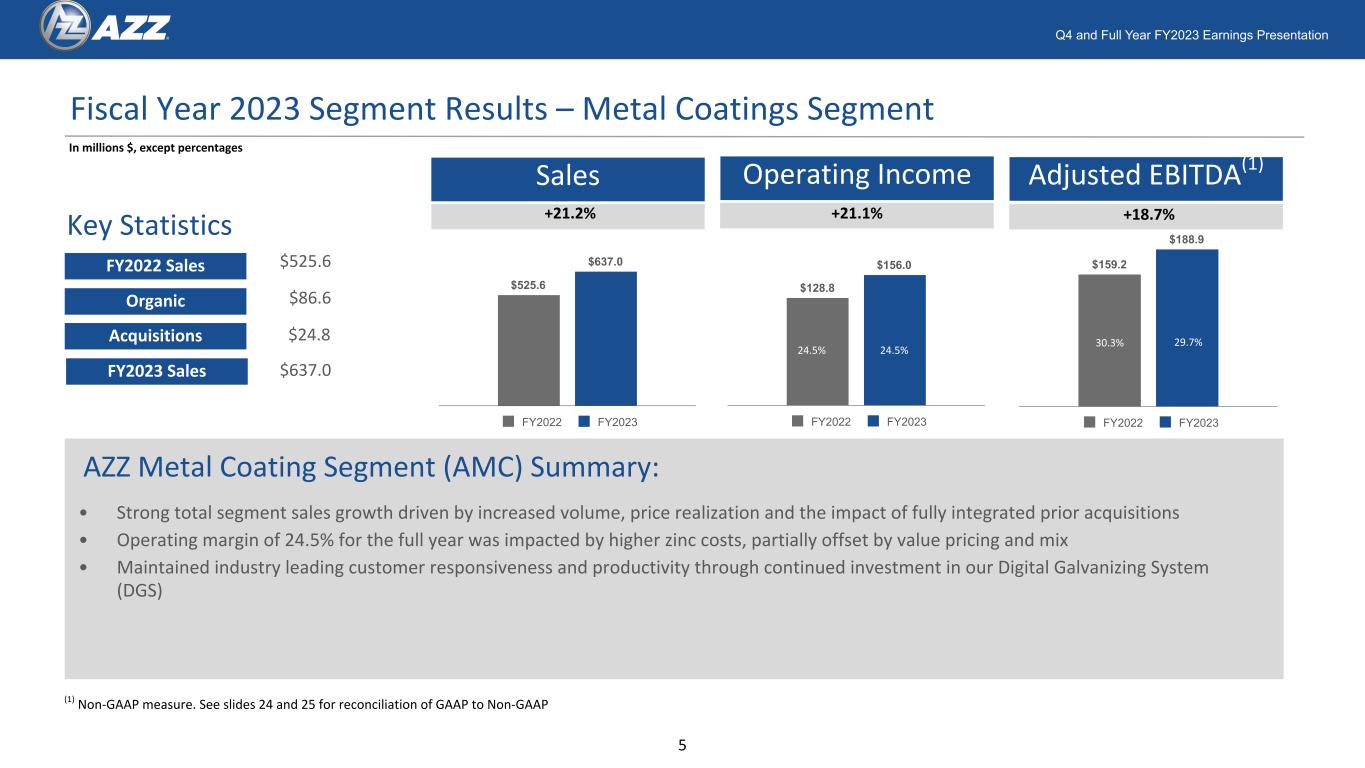Click the gray FY2022 legend square under Operating Income chart

click(x=797, y=421)
